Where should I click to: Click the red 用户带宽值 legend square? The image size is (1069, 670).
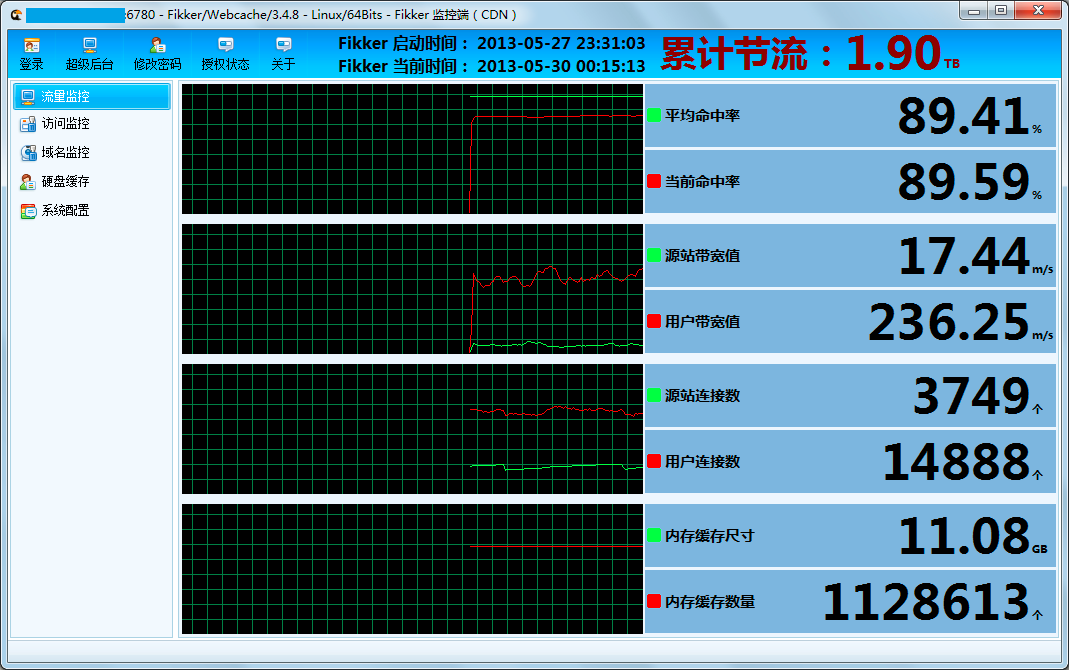point(654,321)
